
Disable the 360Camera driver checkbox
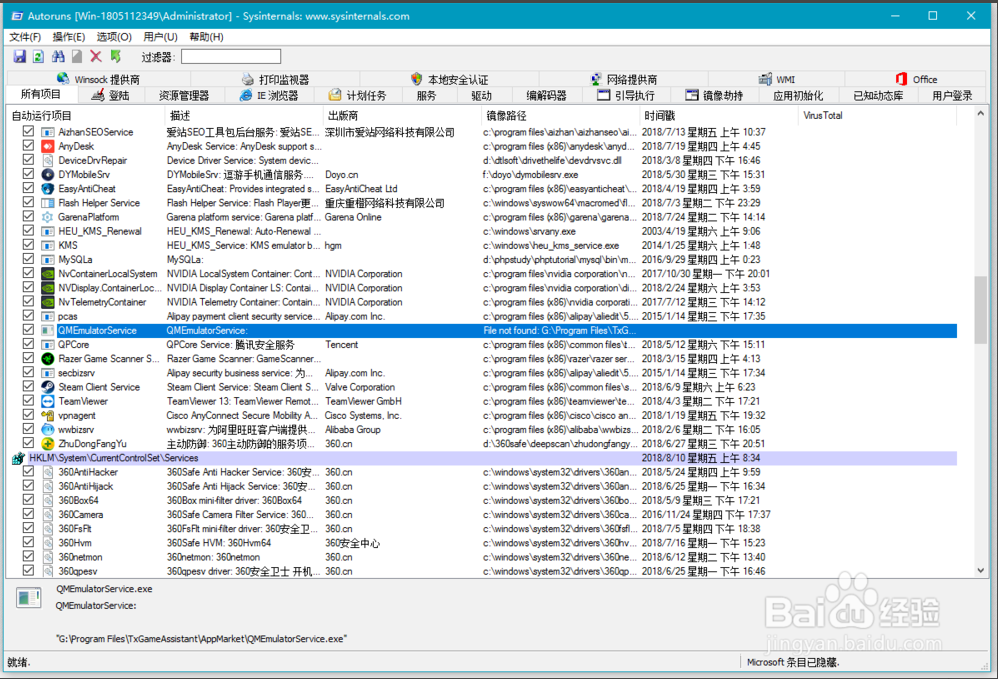28,514
